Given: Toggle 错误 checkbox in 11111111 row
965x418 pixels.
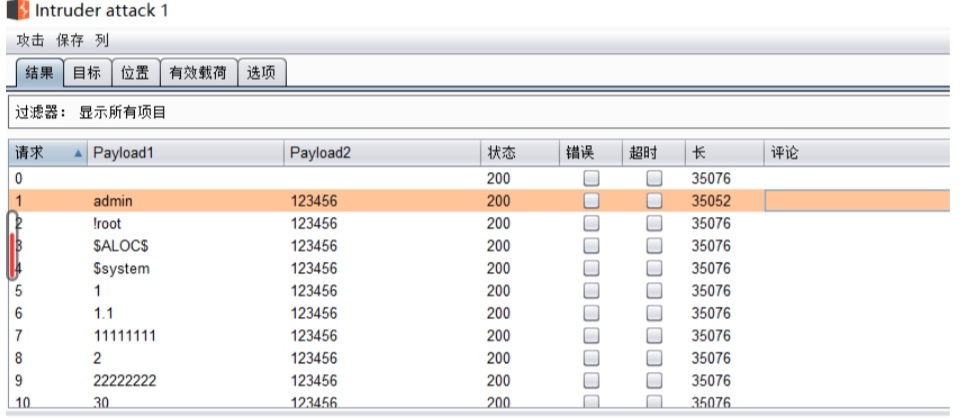Looking at the screenshot, I should click(591, 336).
